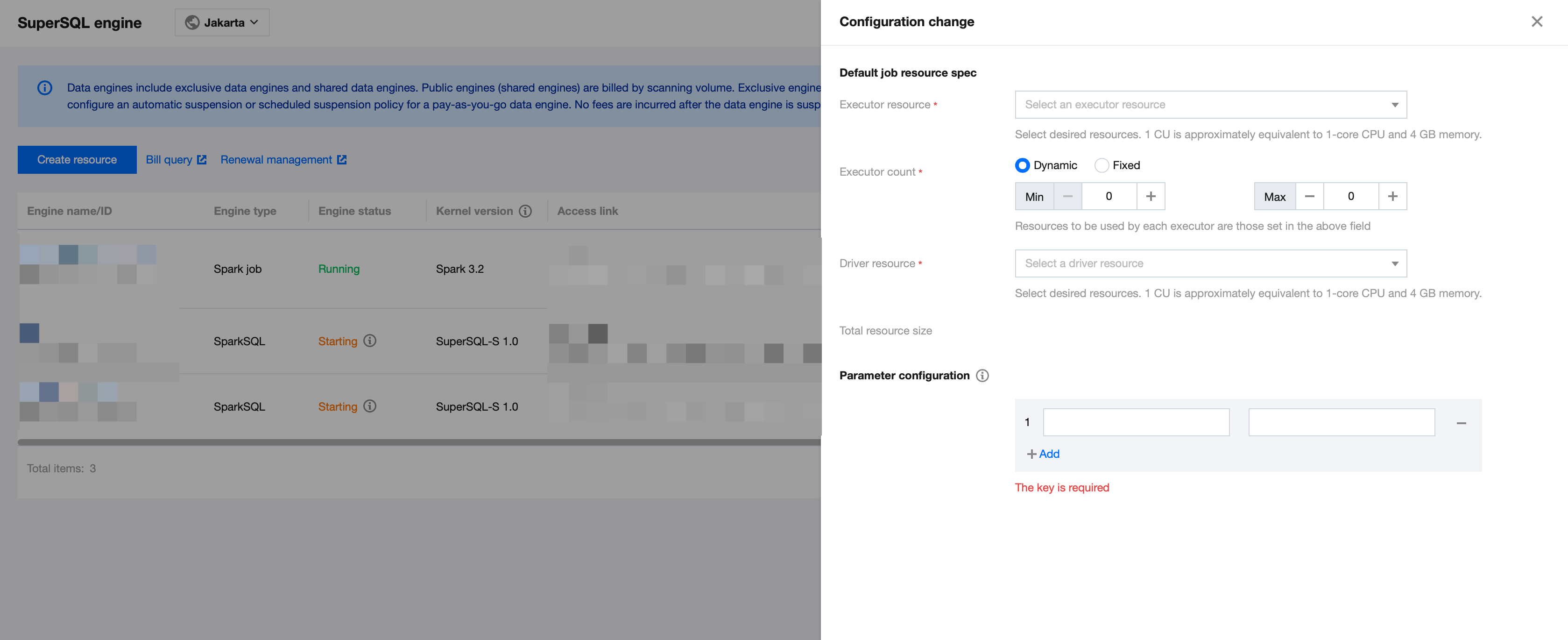Add a new parameter row
This screenshot has height=640, width=1568.
[x=1043, y=454]
